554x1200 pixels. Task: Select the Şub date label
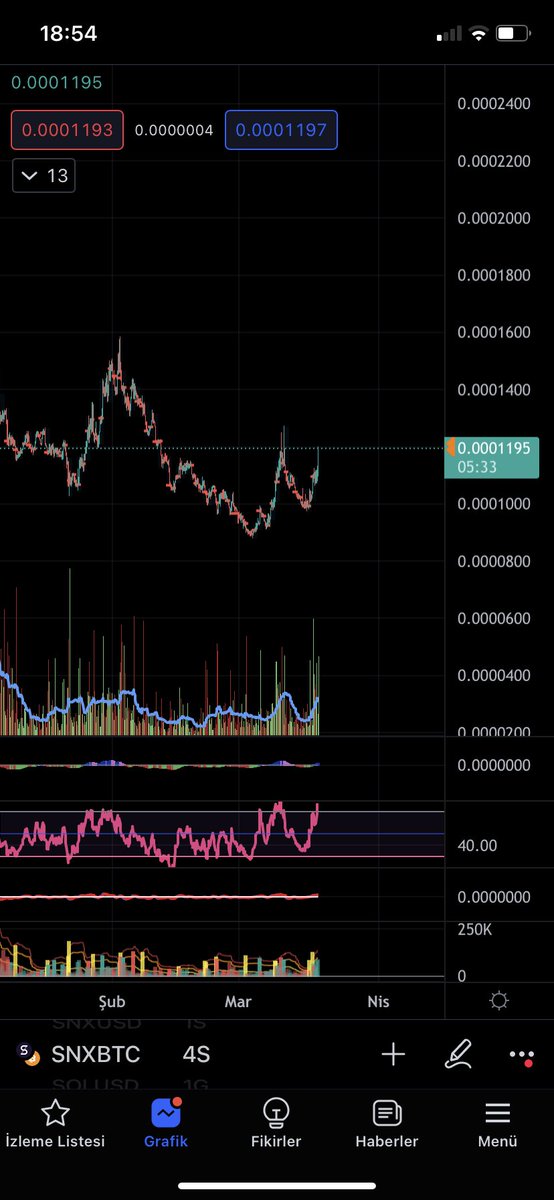coord(111,1001)
